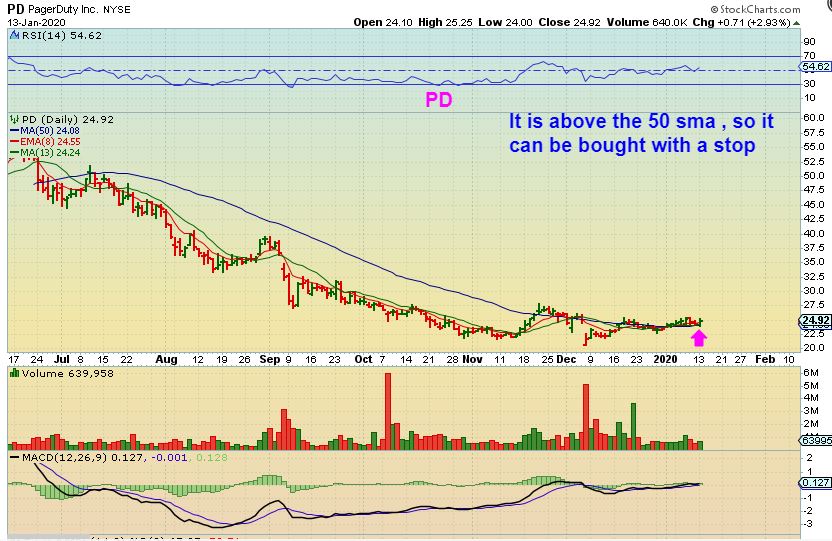Click the "Low 24.00" value in header
This screenshot has height=541, width=832.
[x=505, y=22]
